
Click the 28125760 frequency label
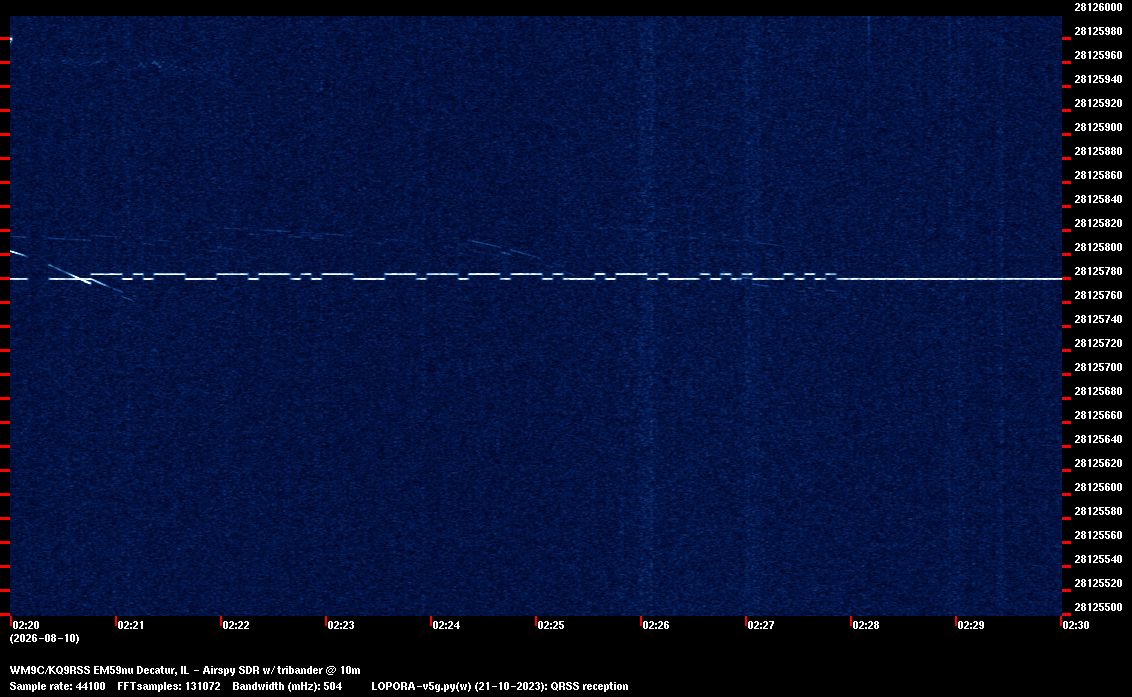click(1098, 295)
